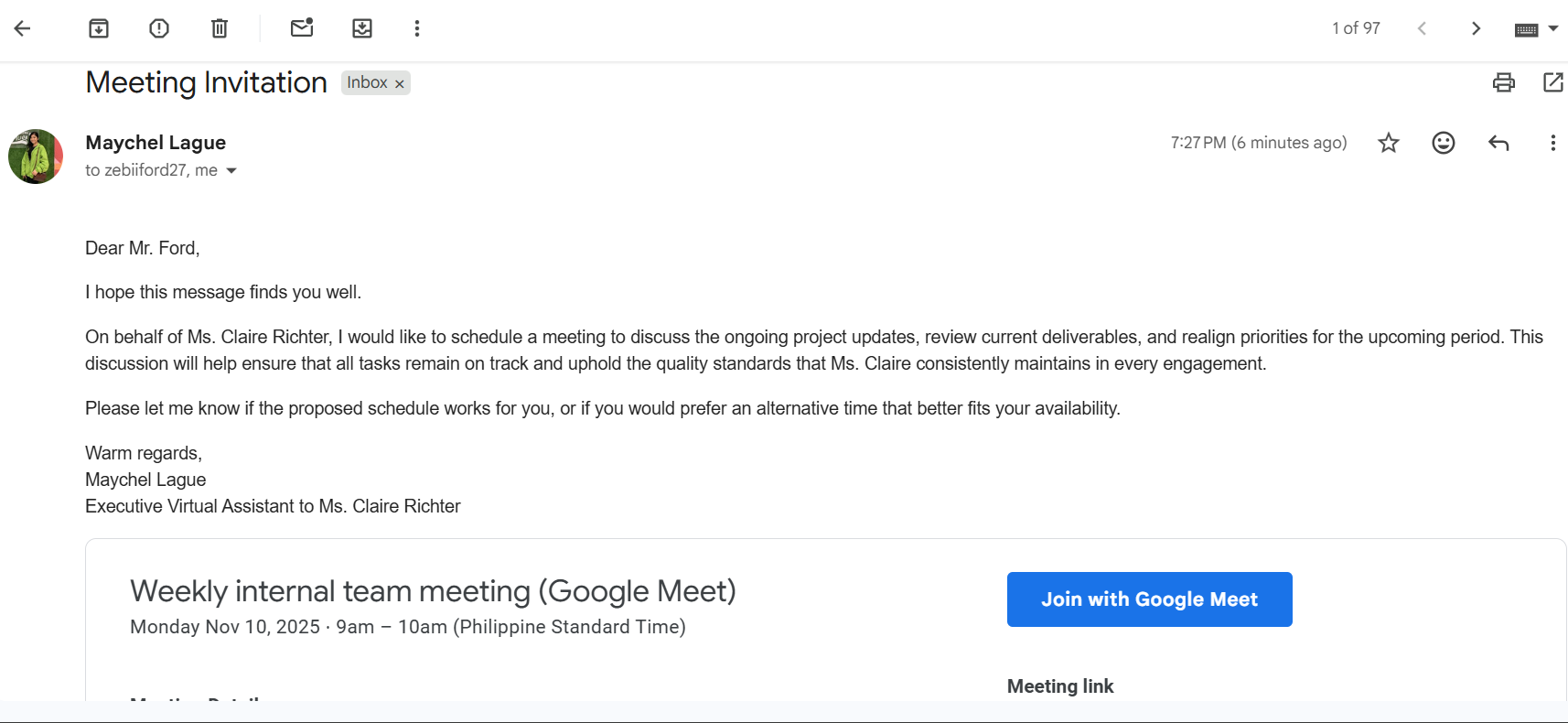Go to the older email arrow
This screenshot has height=723, width=1568.
[x=1476, y=28]
